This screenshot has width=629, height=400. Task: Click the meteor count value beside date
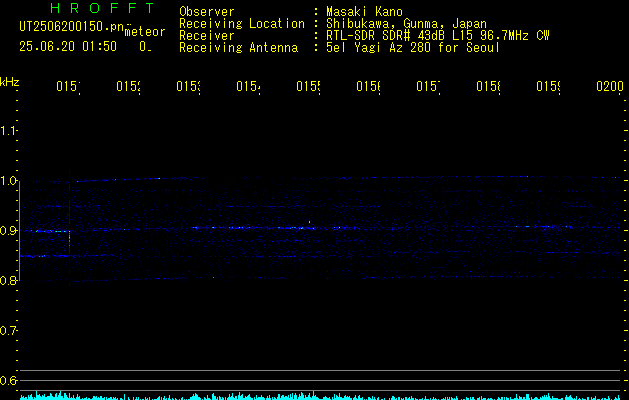[145, 47]
